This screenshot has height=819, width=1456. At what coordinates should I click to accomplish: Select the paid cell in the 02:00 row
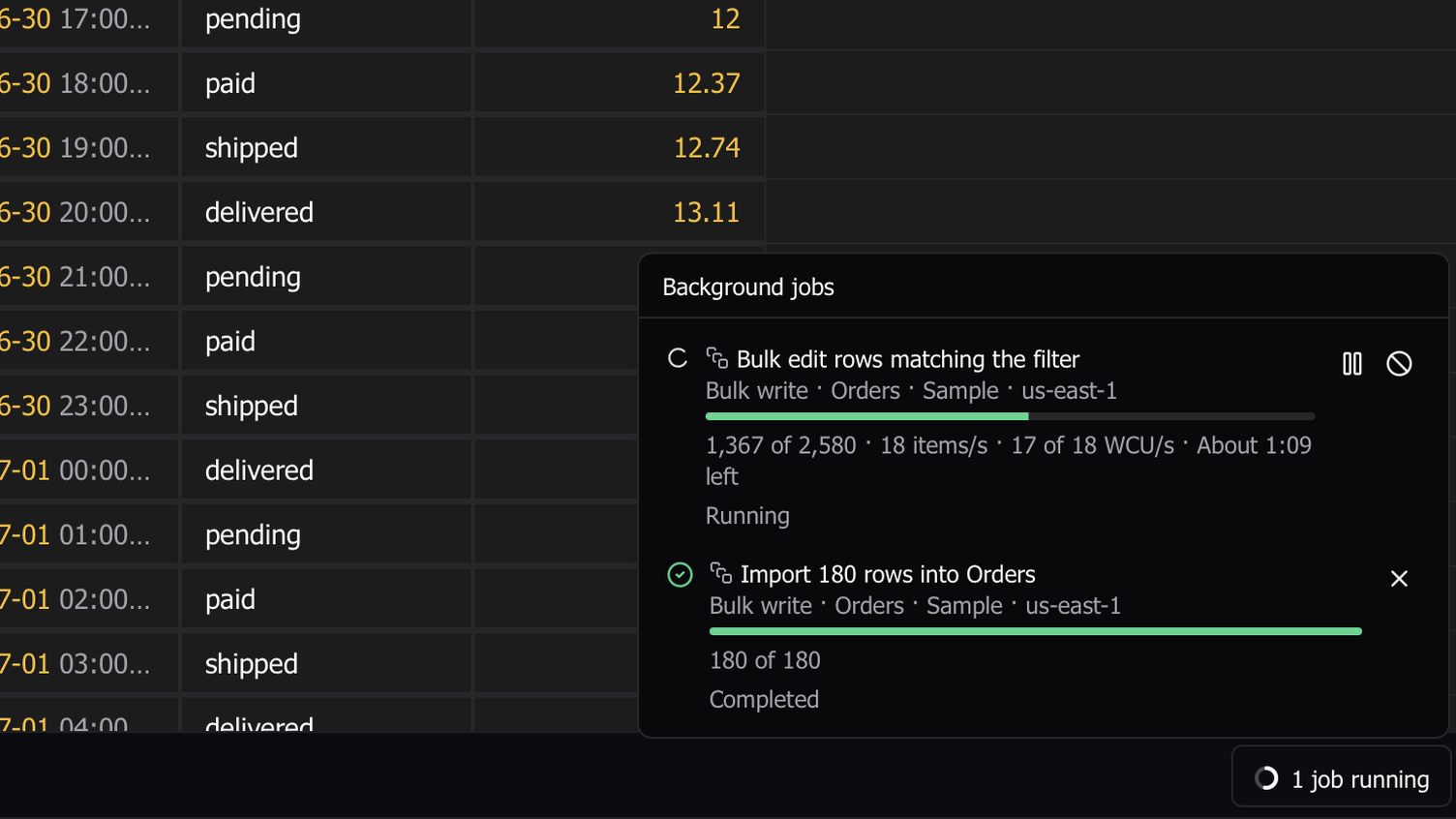click(326, 599)
